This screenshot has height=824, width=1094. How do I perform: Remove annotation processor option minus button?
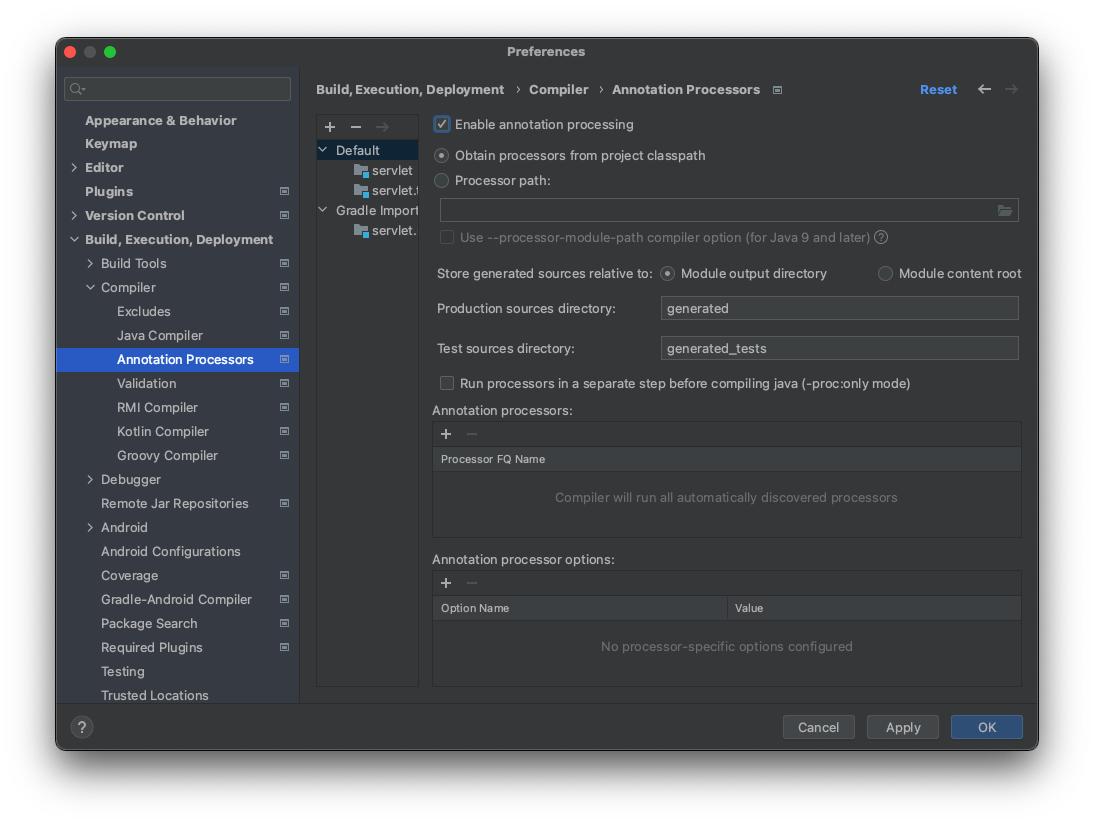click(x=472, y=583)
